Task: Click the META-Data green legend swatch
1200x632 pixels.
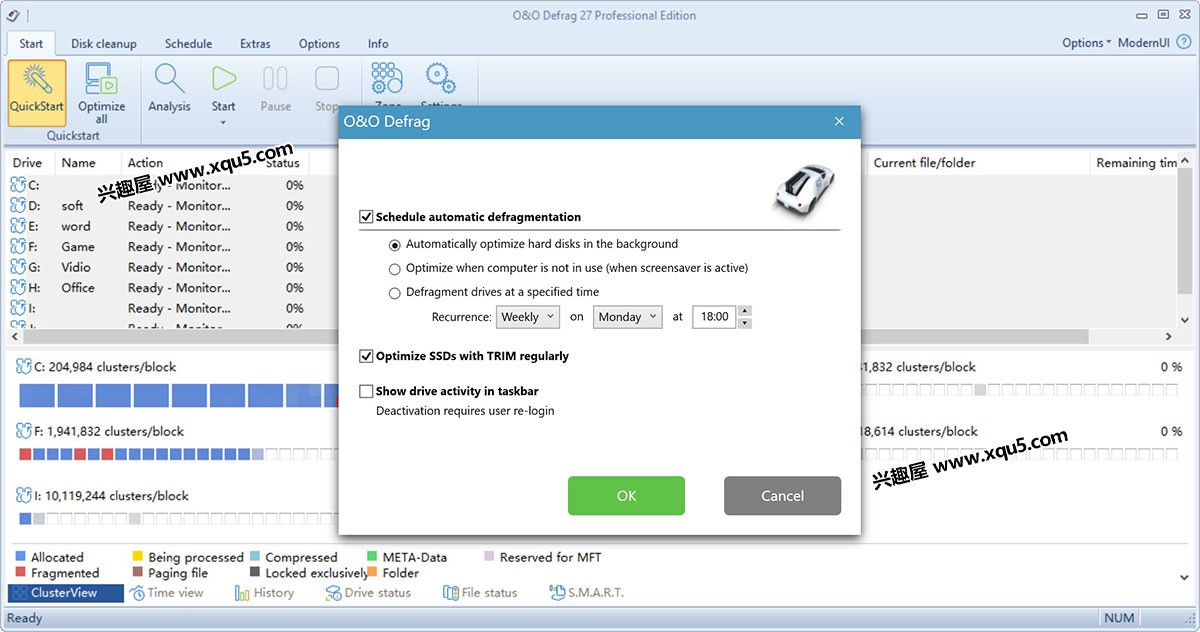Action: (373, 557)
